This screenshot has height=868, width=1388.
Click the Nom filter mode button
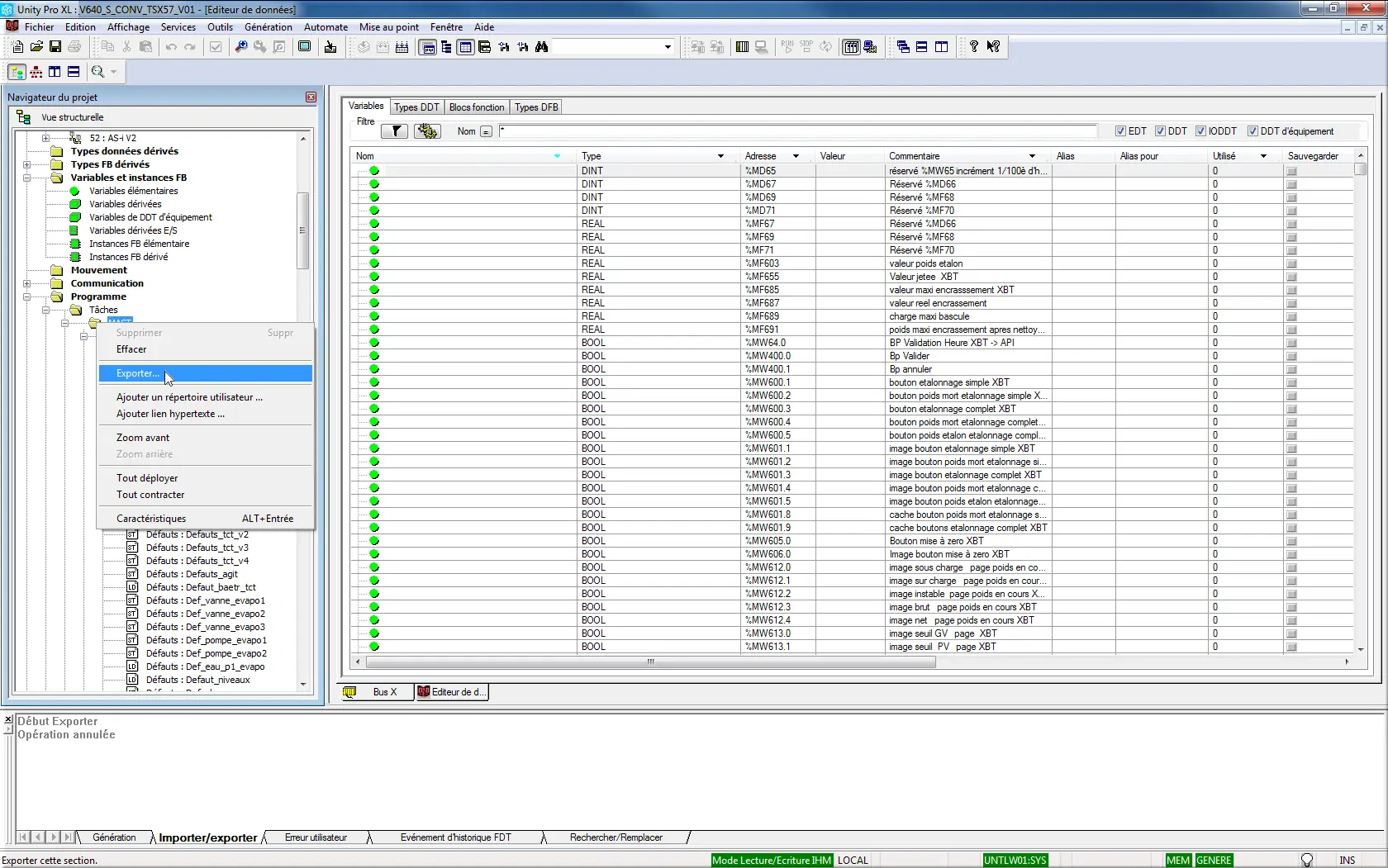point(486,131)
